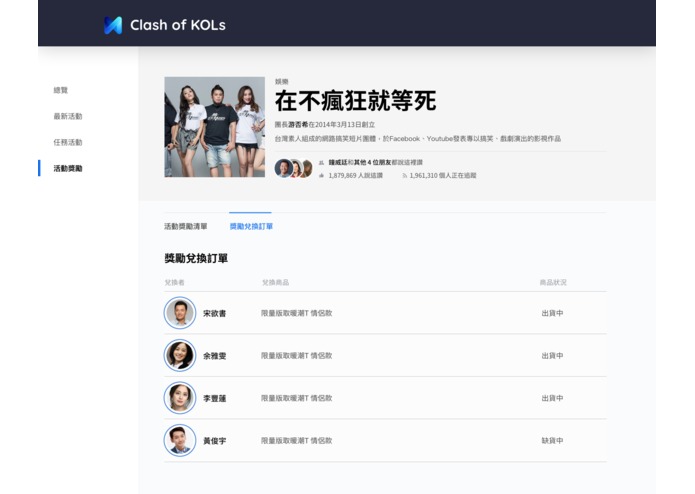Image resolution: width=695 pixels, height=494 pixels.
Task: Open 宋欲書's profile avatar
Action: (x=180, y=313)
